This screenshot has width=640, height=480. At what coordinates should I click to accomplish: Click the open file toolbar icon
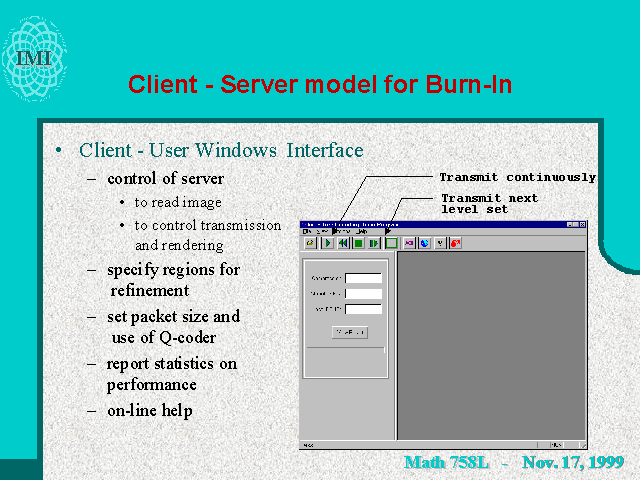pyautogui.click(x=310, y=243)
